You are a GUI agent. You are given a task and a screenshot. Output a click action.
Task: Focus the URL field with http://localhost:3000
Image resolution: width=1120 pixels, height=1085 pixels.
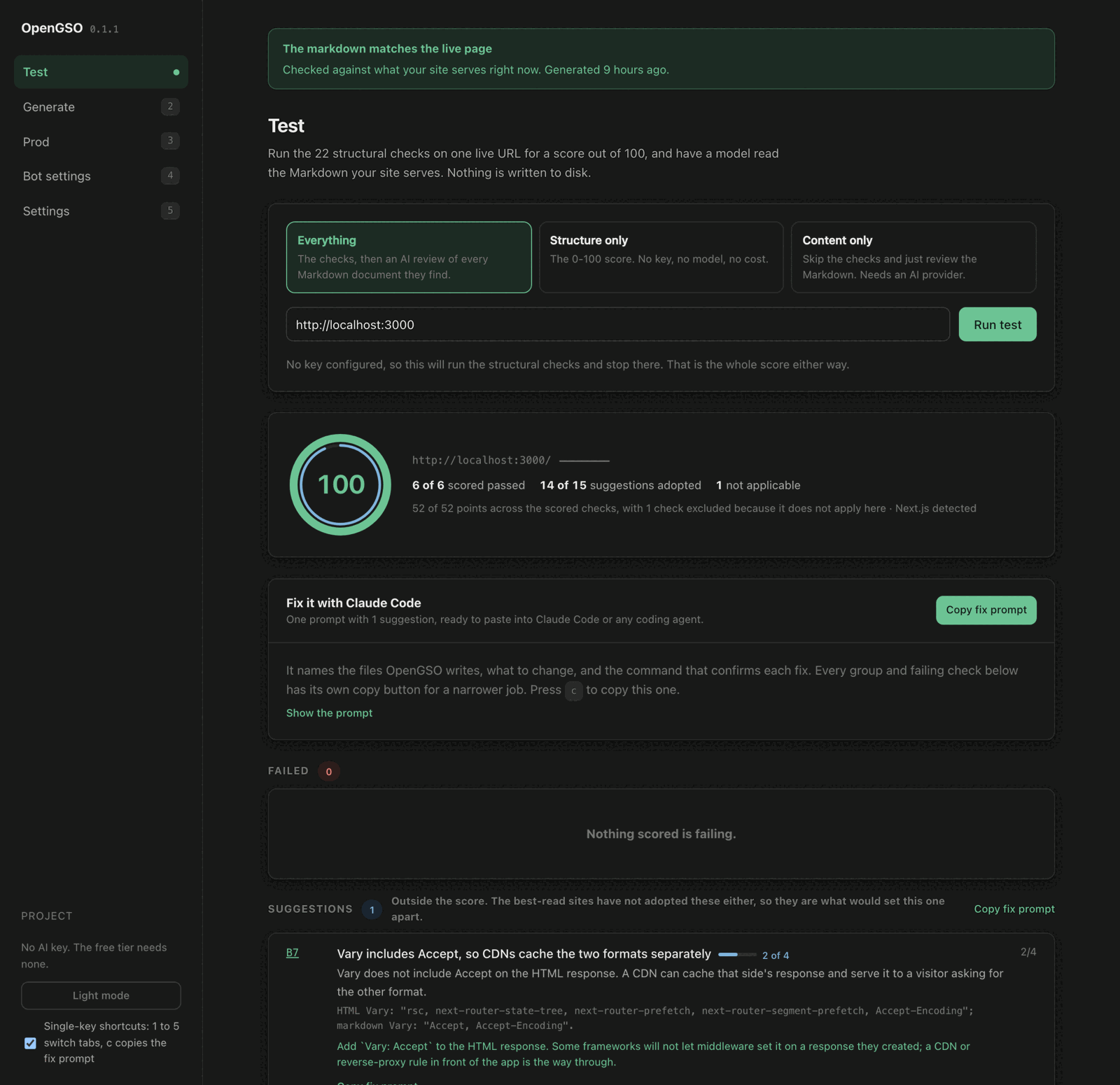point(617,324)
